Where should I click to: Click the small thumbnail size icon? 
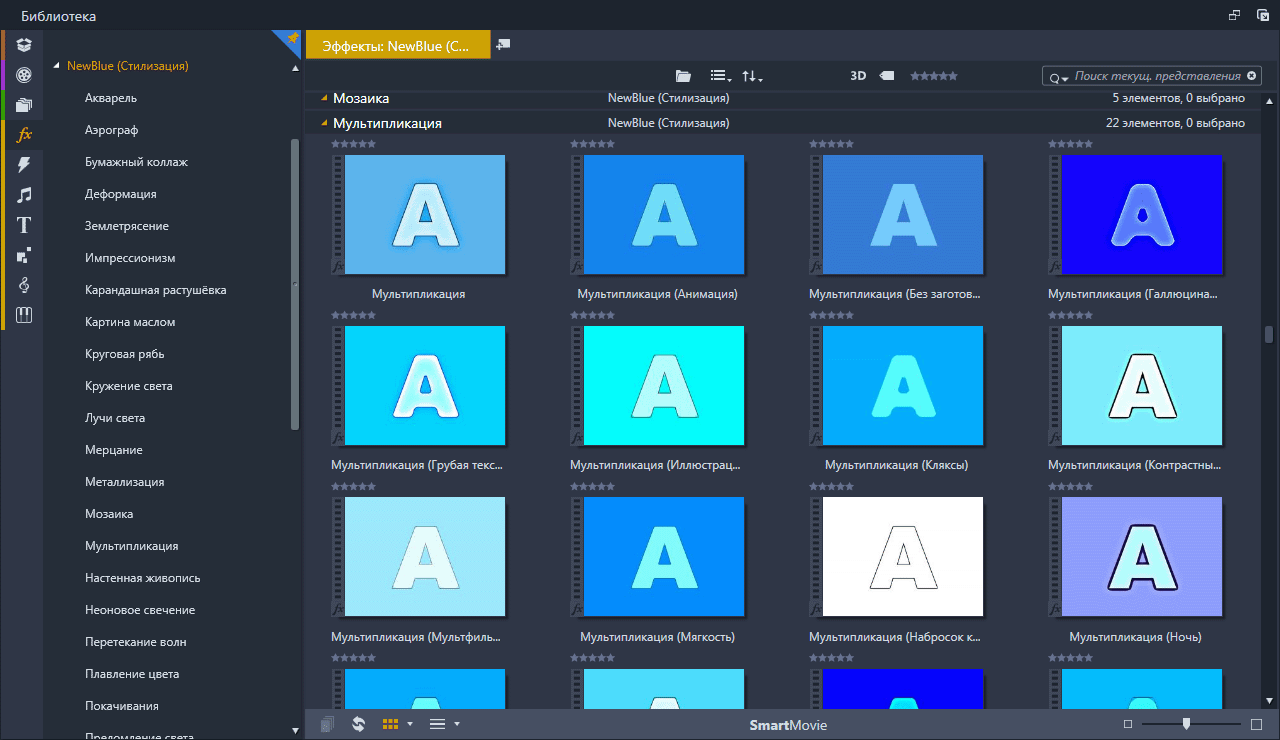point(1128,724)
